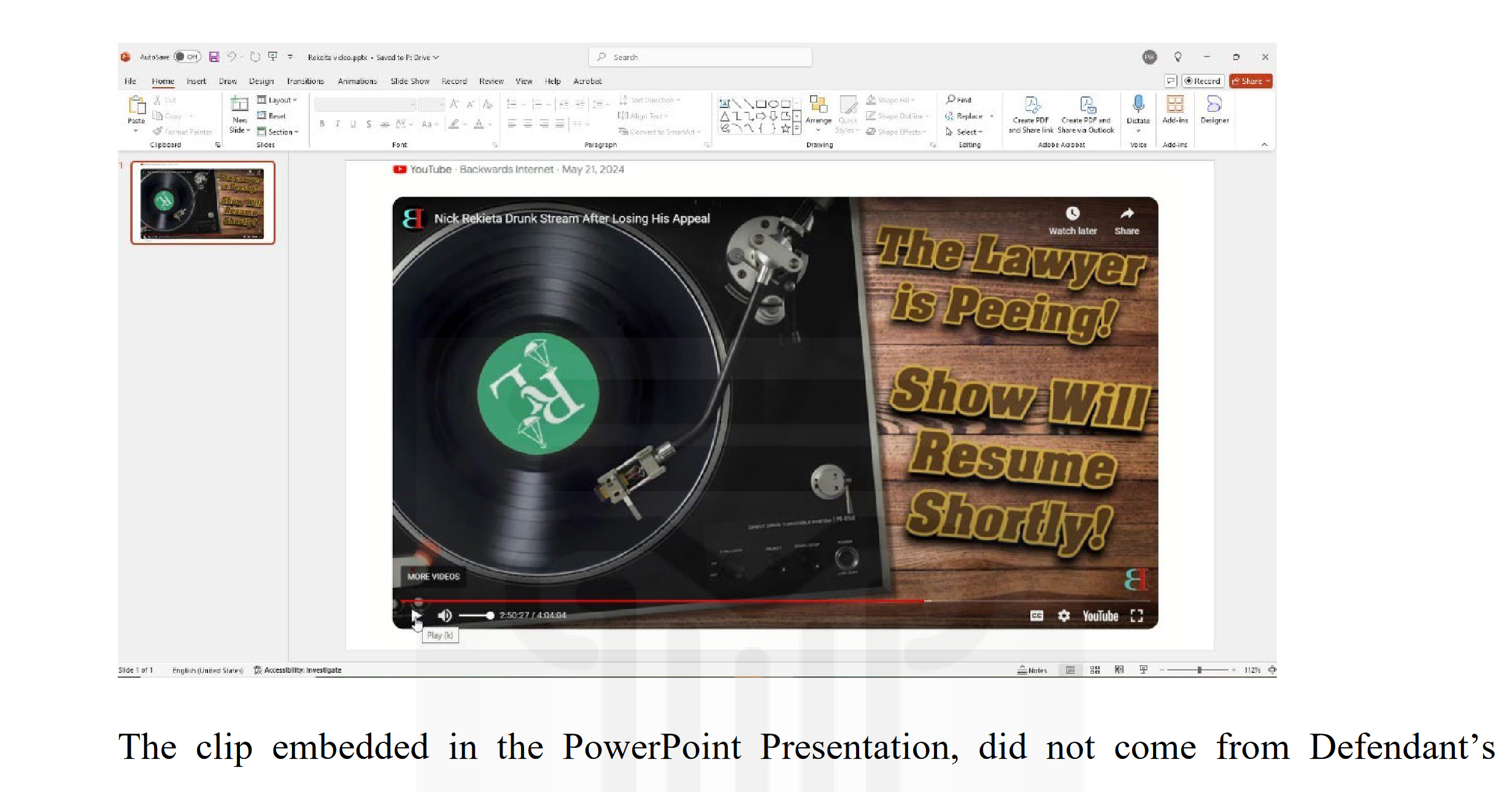Select the text box shape tool
This screenshot has height=792, width=1512.
click(725, 104)
